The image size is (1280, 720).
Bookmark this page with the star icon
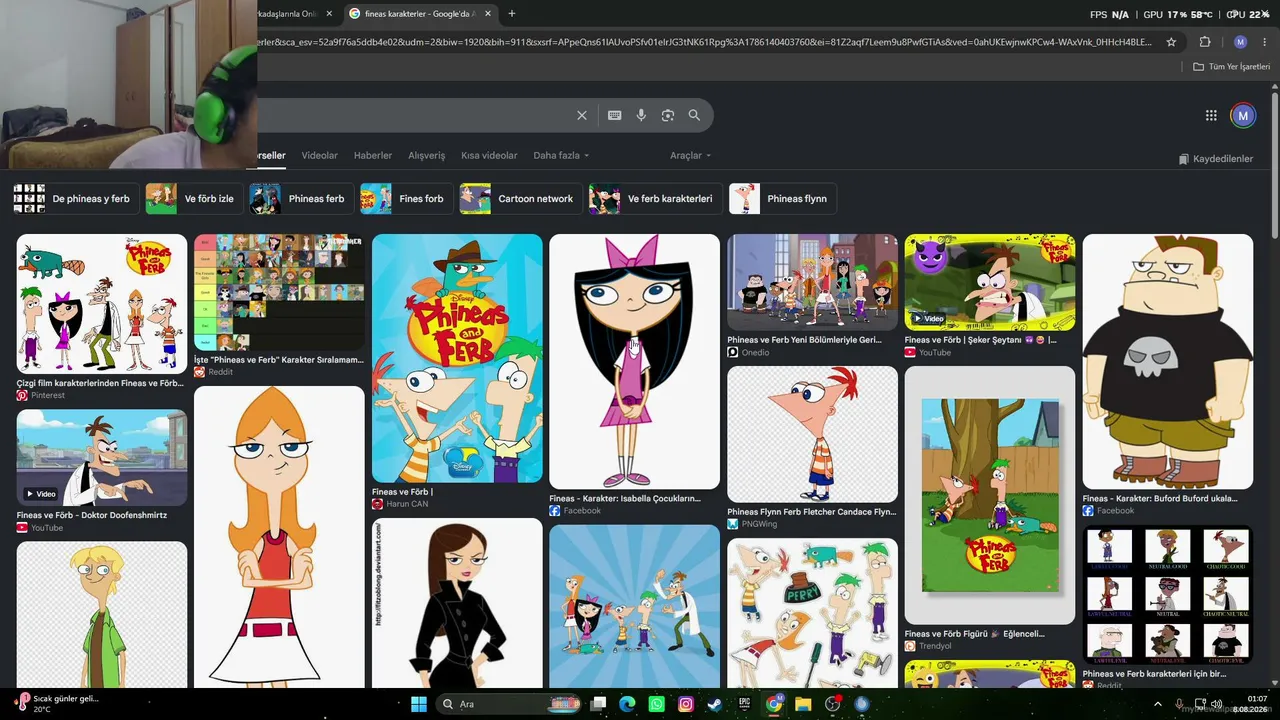(1172, 42)
